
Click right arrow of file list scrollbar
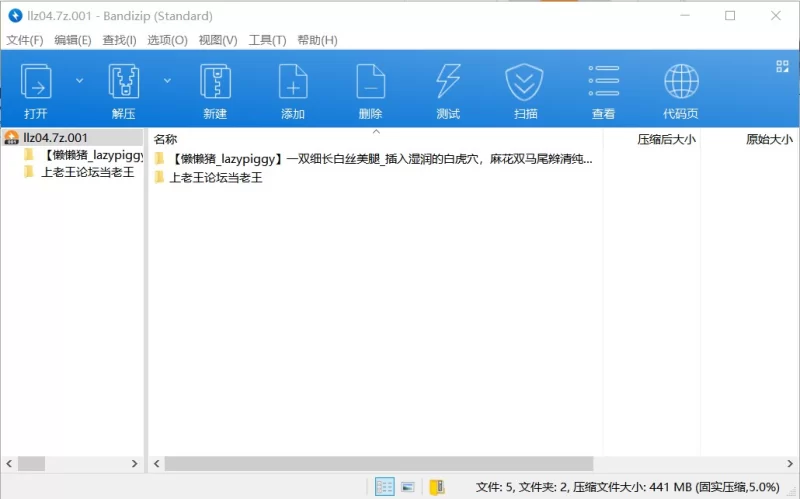[x=790, y=463]
